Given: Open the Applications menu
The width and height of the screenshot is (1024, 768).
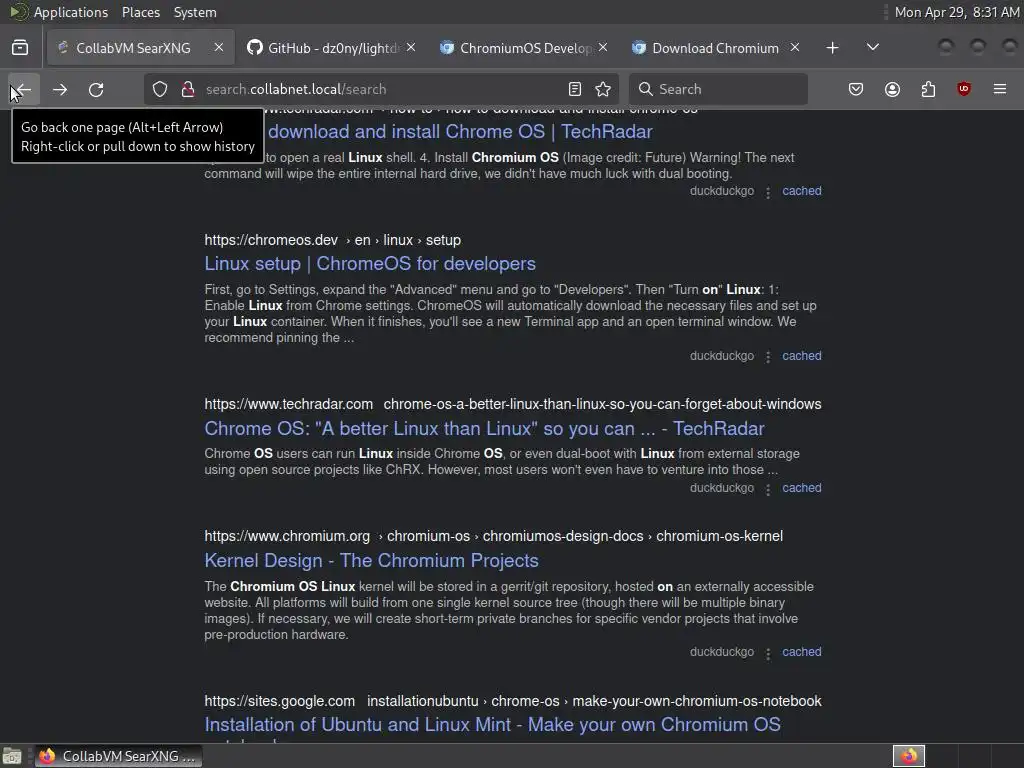Looking at the screenshot, I should pyautogui.click(x=71, y=12).
